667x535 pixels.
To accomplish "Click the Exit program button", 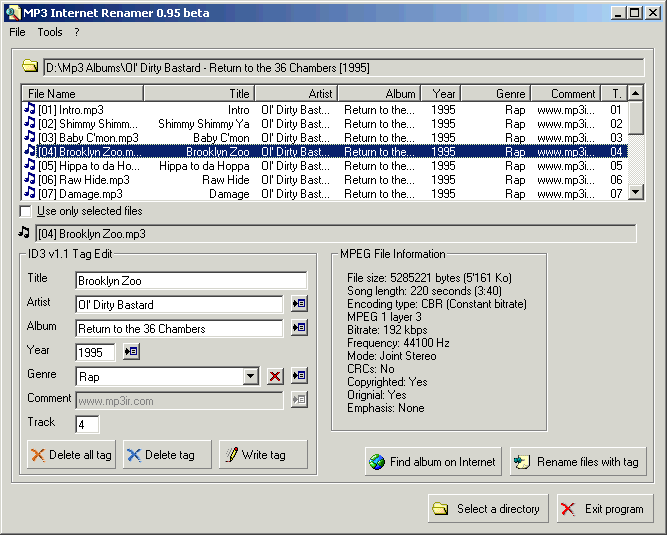I will pyautogui.click(x=605, y=509).
